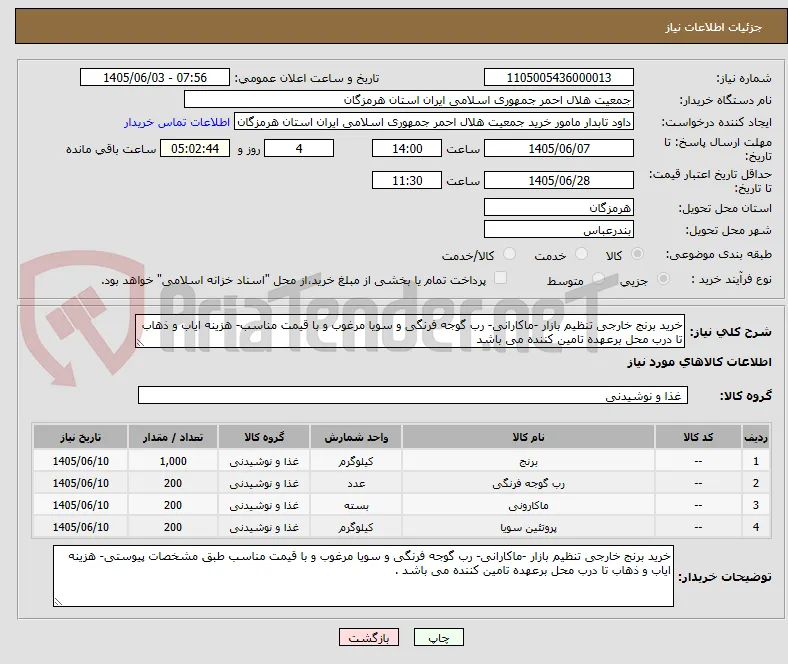Click the گروه کالا column header

[x=264, y=437]
